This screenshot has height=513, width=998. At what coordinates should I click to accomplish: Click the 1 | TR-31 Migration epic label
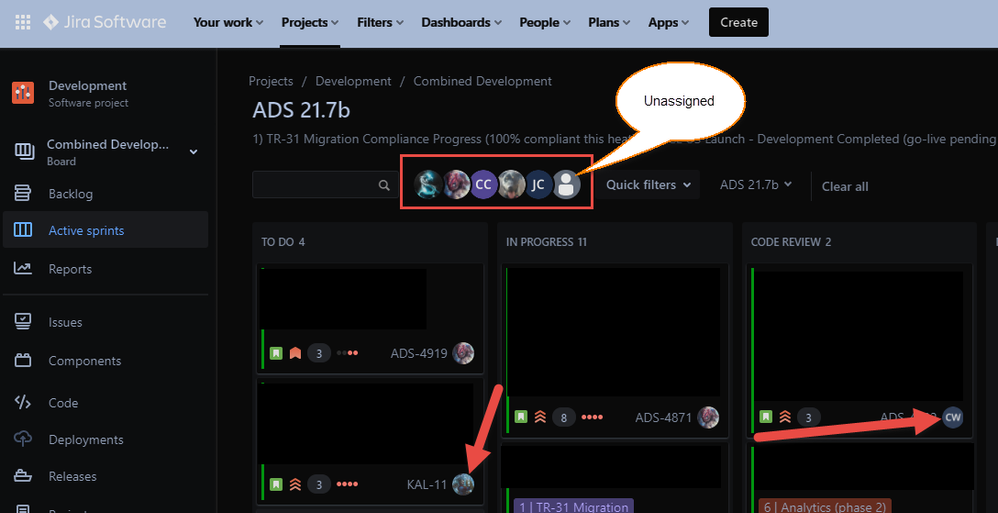pos(573,507)
